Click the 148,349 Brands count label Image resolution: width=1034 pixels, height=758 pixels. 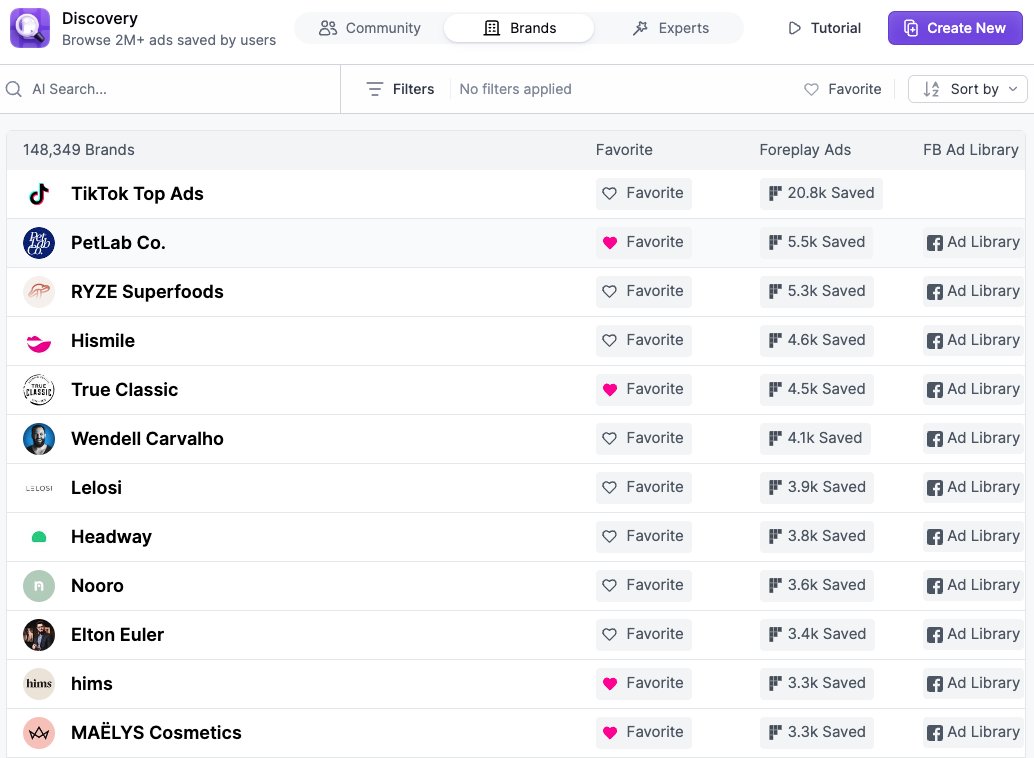(78, 150)
